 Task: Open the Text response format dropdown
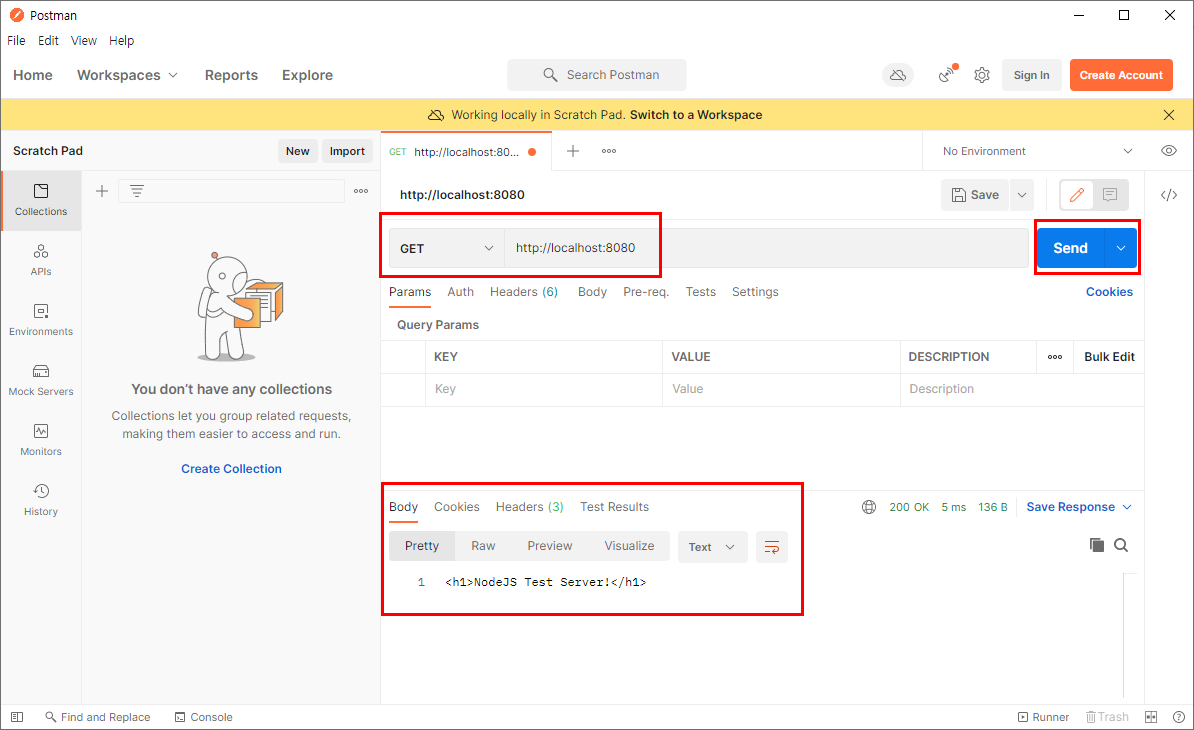click(712, 547)
